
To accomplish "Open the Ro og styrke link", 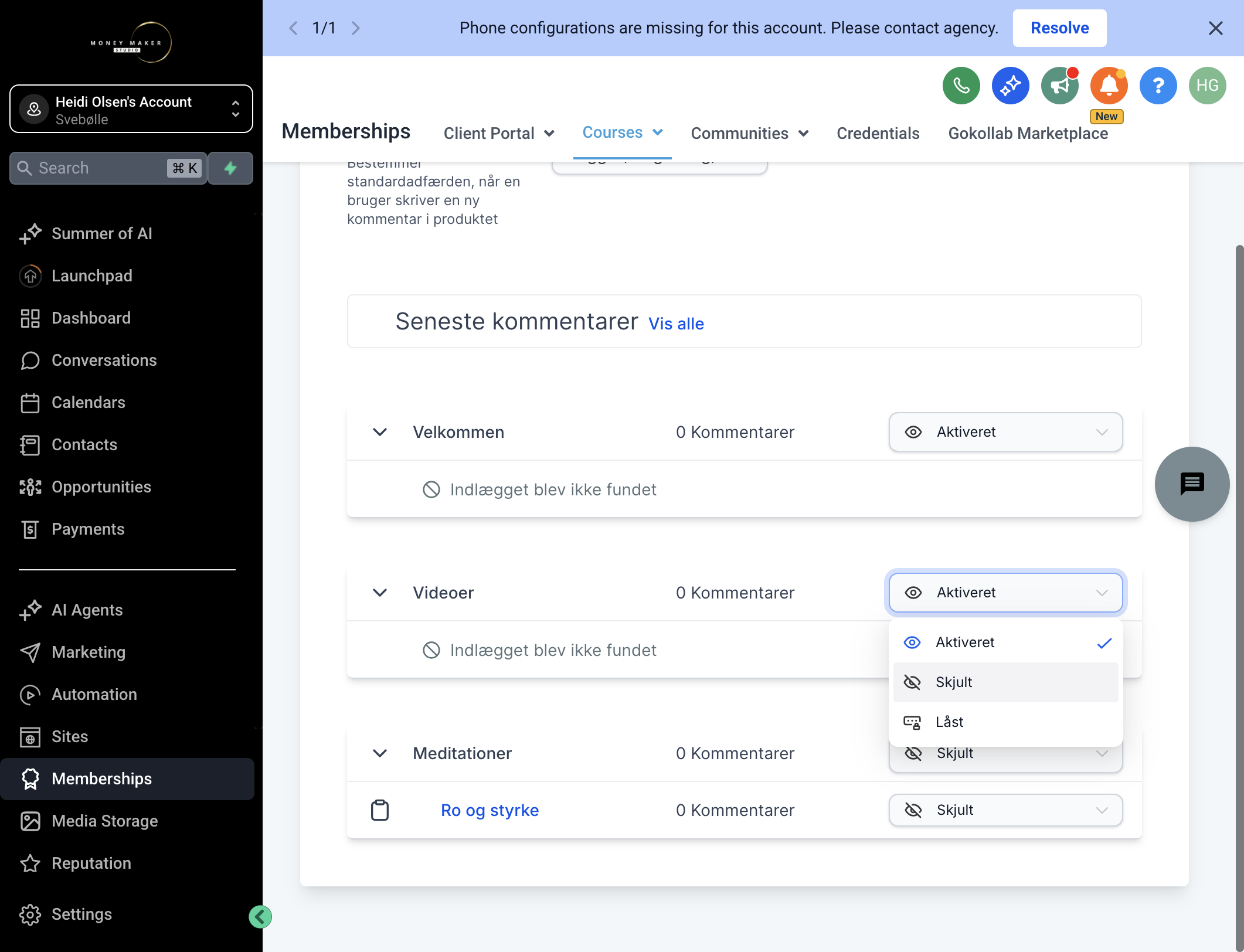I will (x=490, y=810).
